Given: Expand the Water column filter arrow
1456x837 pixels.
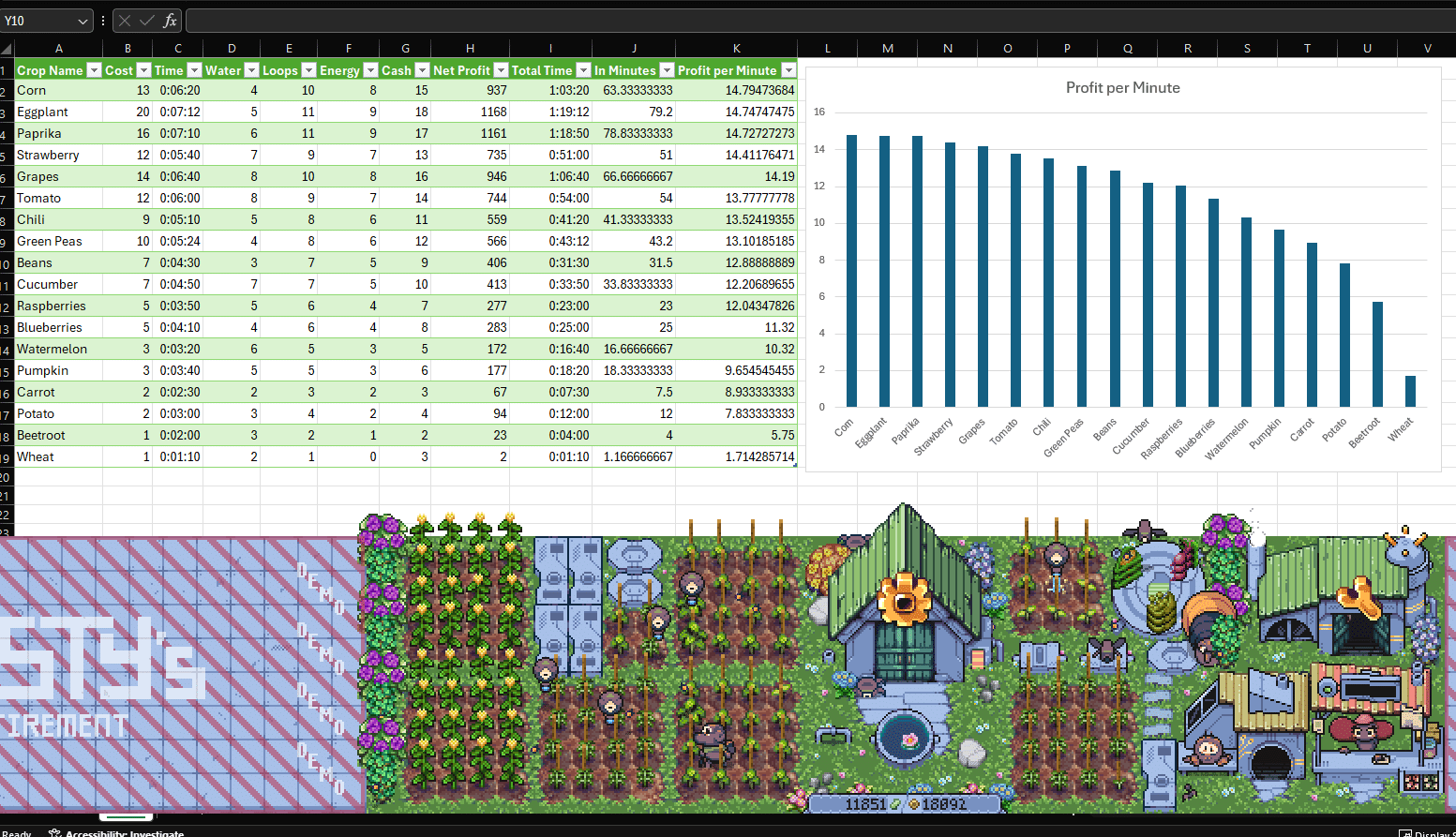Looking at the screenshot, I should coord(251,70).
